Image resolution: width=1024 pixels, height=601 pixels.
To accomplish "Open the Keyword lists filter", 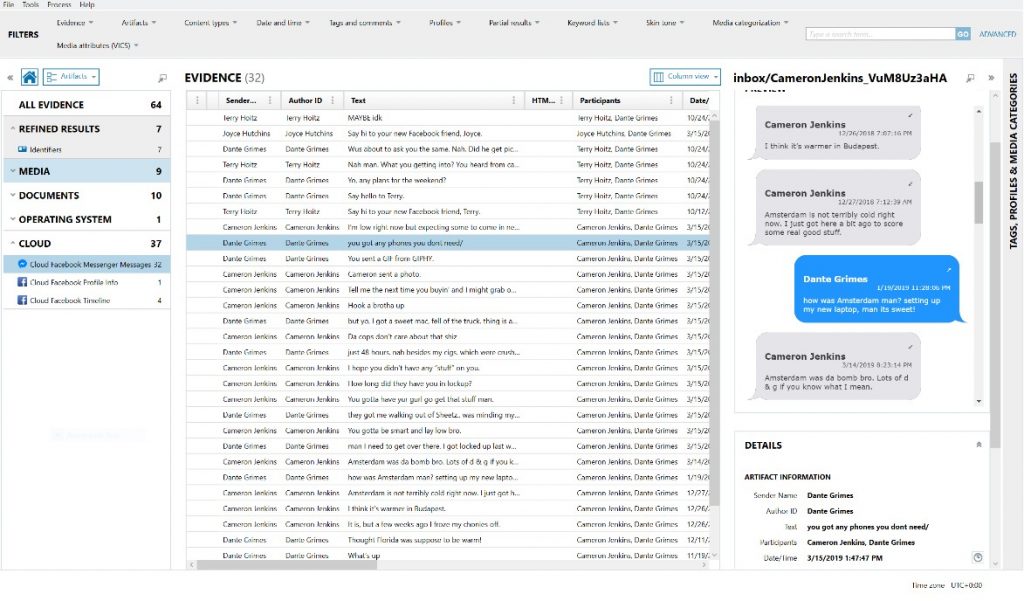I will point(592,23).
